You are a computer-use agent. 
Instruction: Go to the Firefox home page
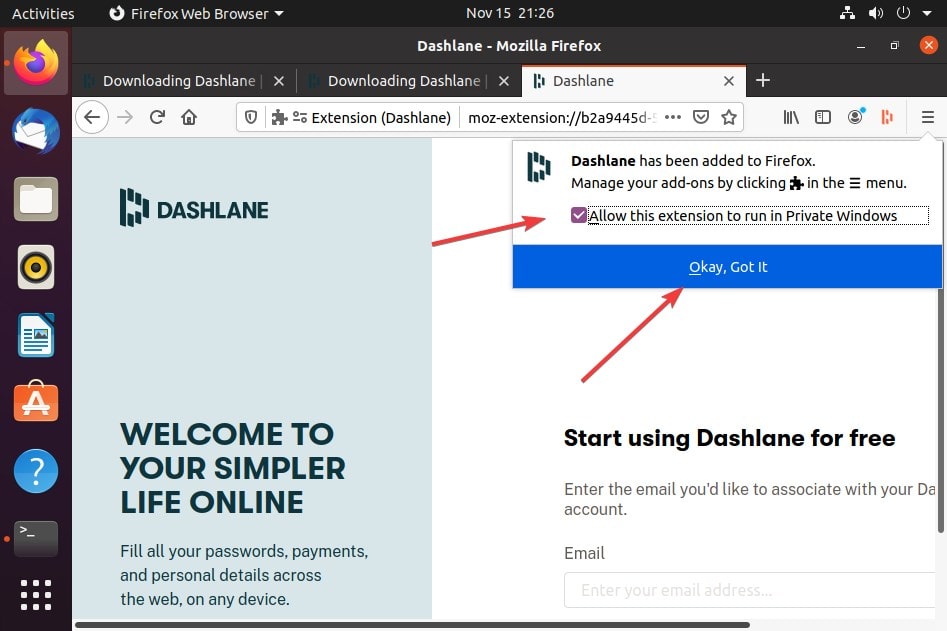click(x=189, y=117)
